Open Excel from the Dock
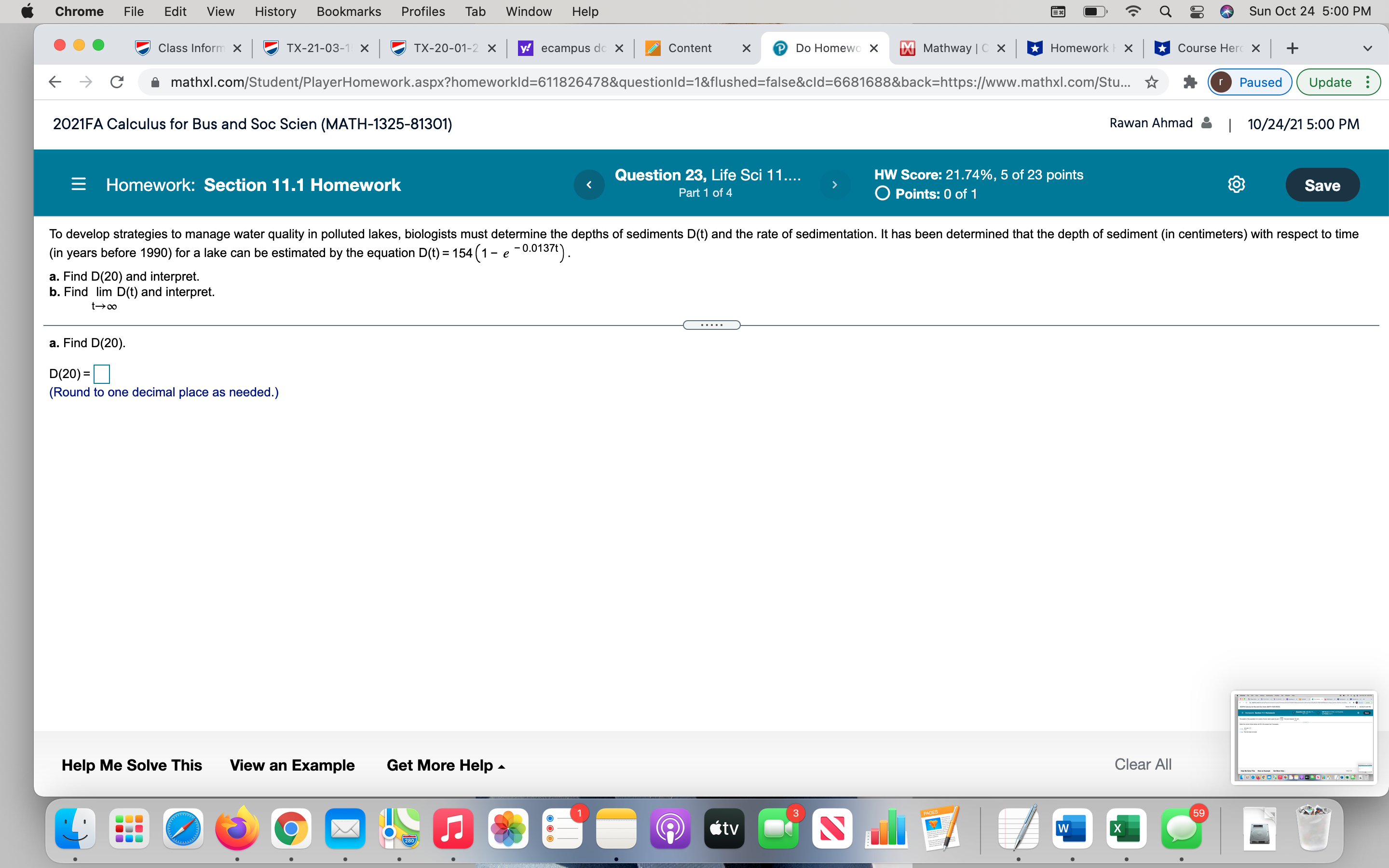 click(x=1127, y=828)
